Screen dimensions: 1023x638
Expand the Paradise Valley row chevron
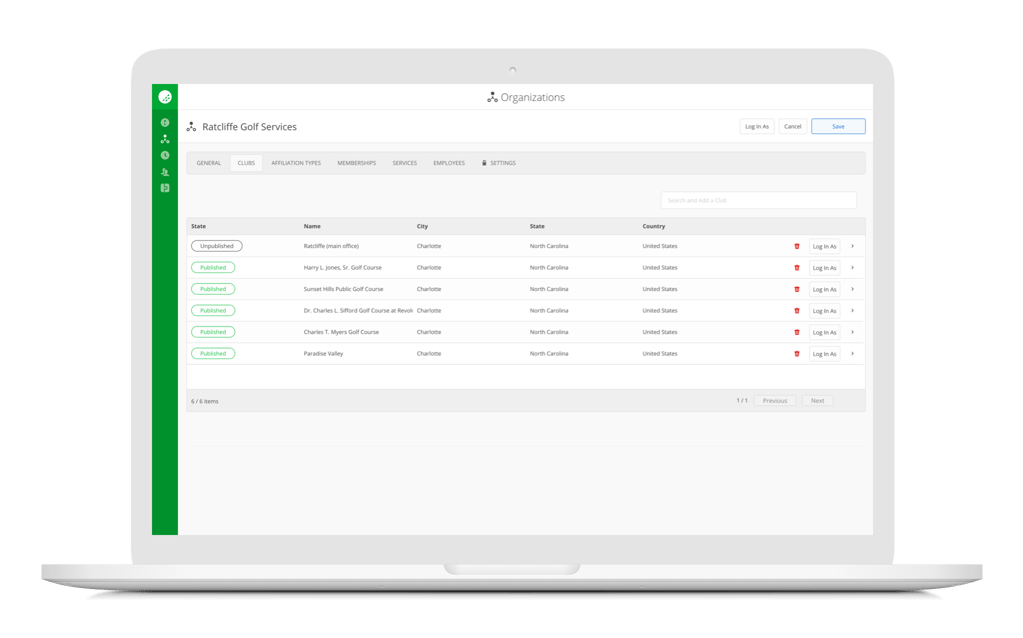[x=852, y=354]
